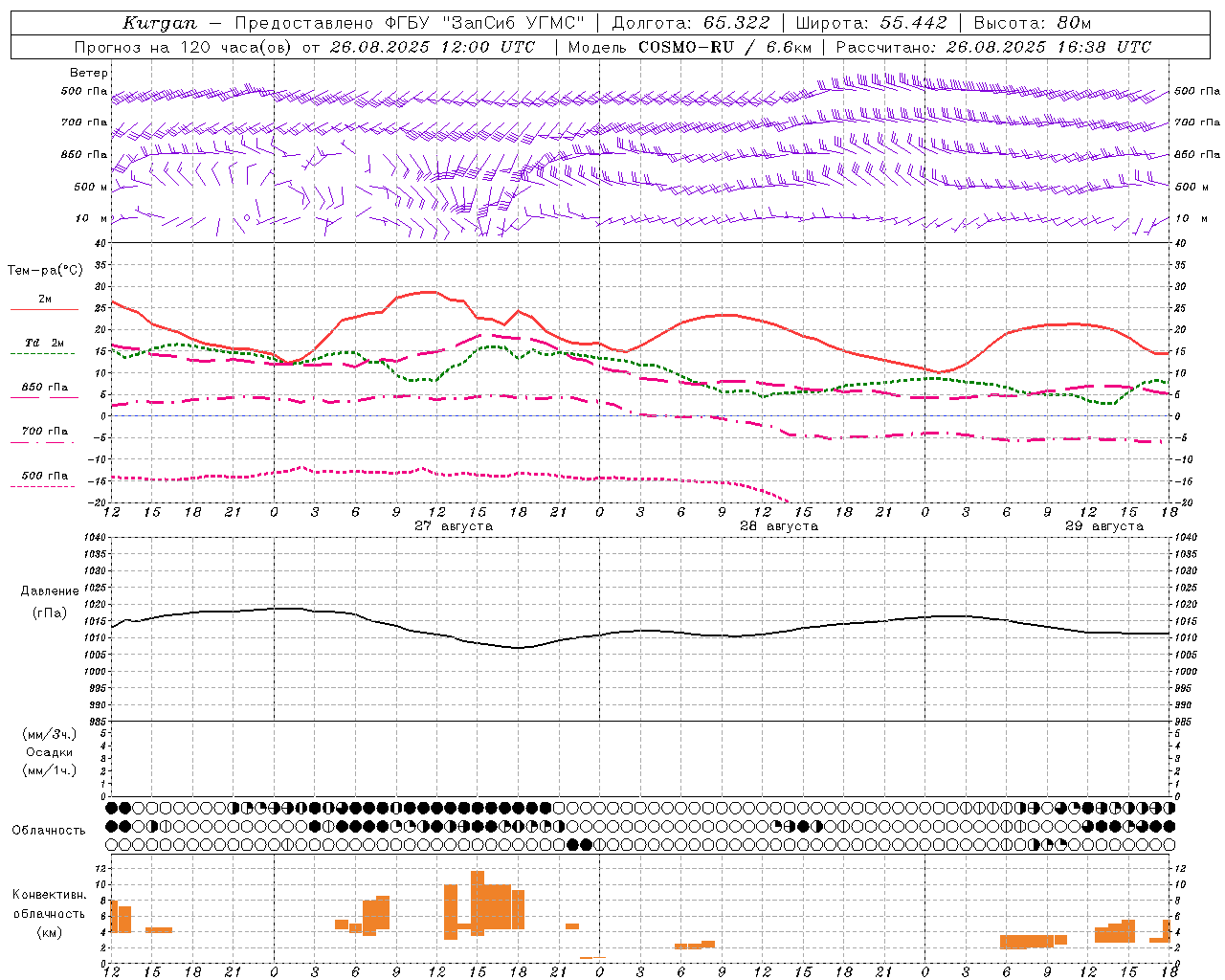Click the 700 гПа temperature legend entry
1225x980 pixels.
(x=44, y=432)
